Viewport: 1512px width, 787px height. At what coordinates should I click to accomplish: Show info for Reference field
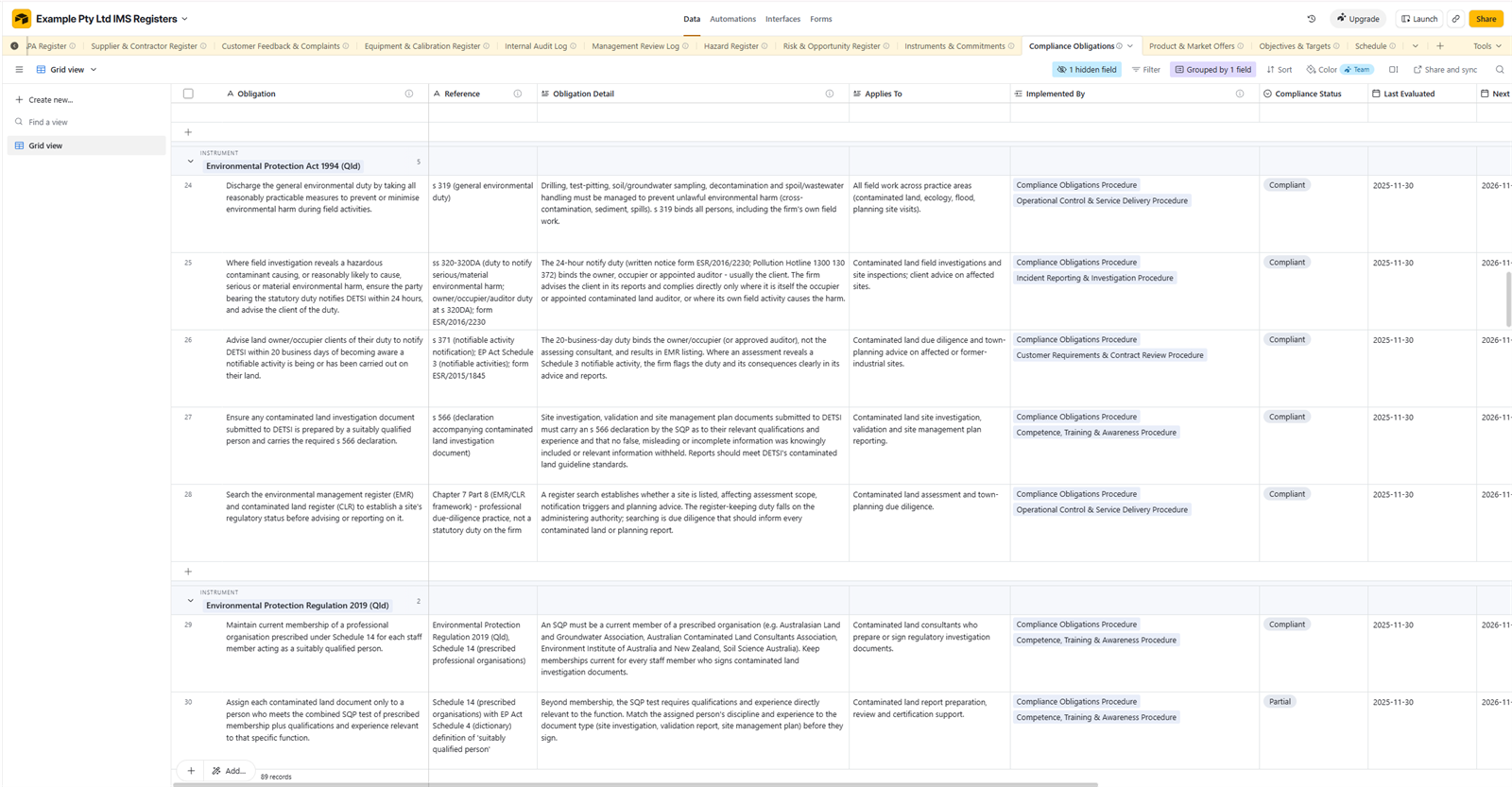click(518, 94)
